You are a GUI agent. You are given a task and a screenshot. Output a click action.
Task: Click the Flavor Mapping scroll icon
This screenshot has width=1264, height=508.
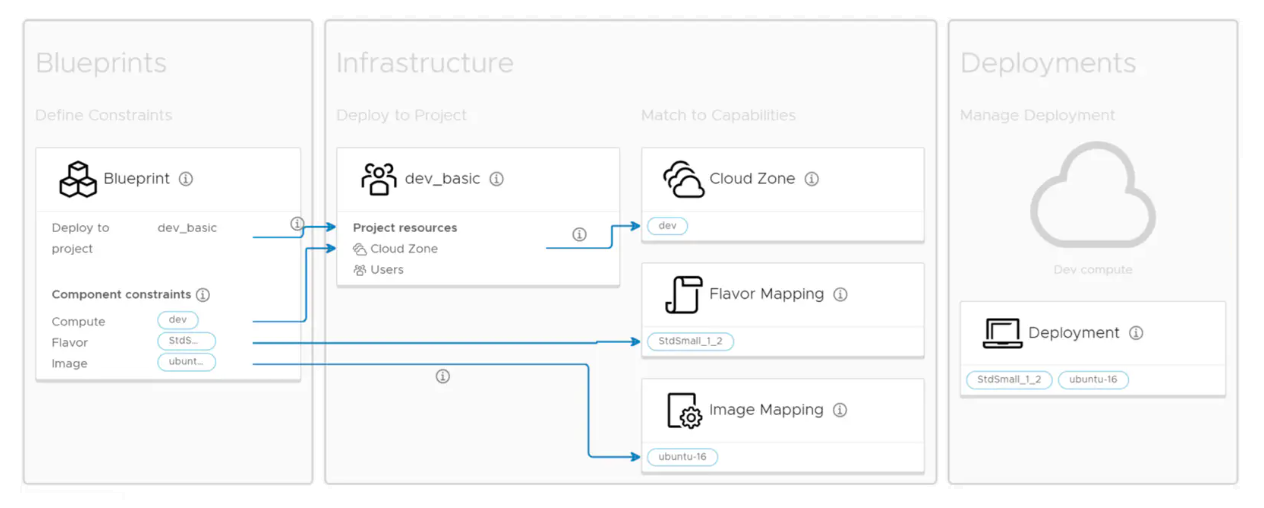click(x=683, y=295)
